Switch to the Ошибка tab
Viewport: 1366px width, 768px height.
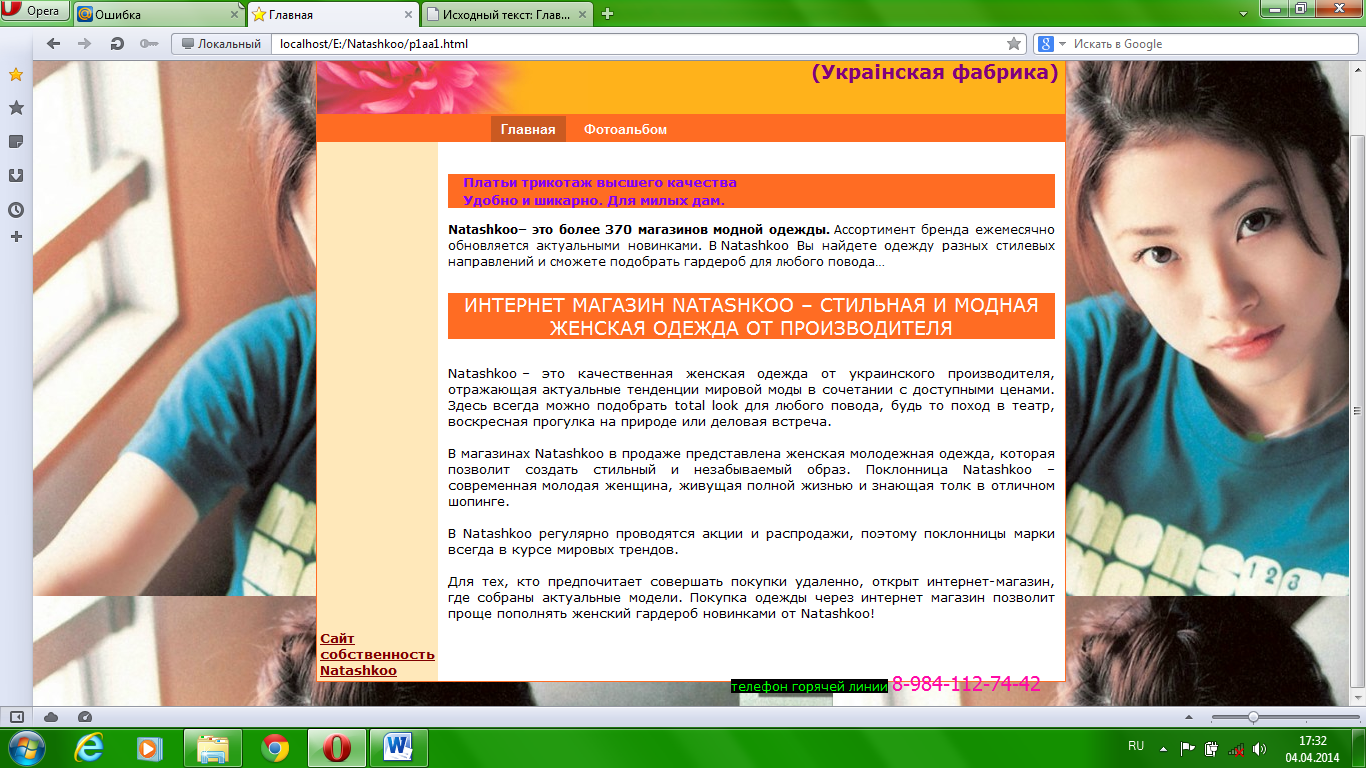click(x=158, y=14)
